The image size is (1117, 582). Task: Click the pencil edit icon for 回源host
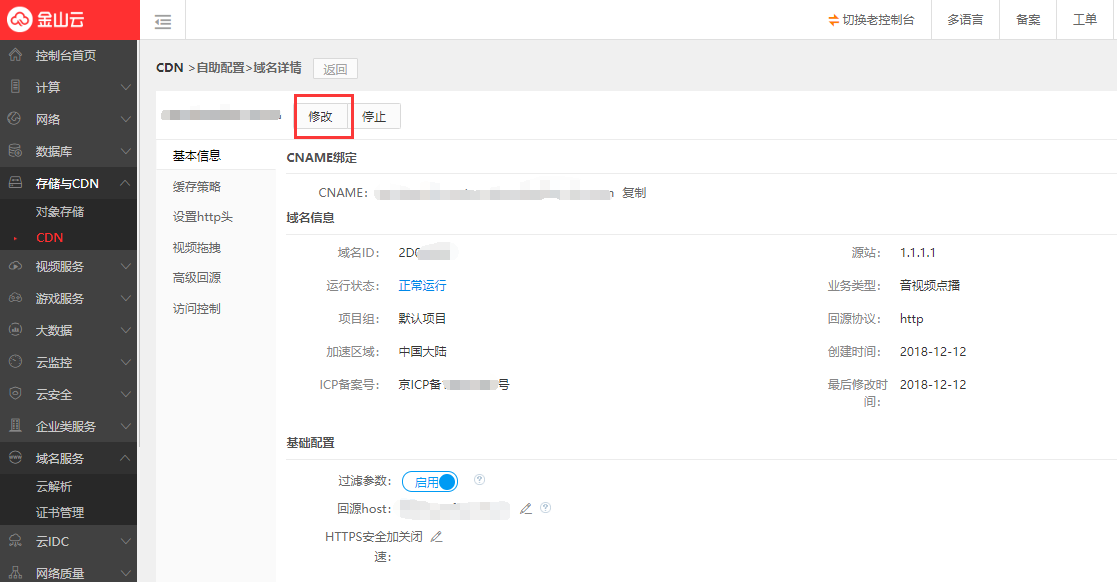526,509
